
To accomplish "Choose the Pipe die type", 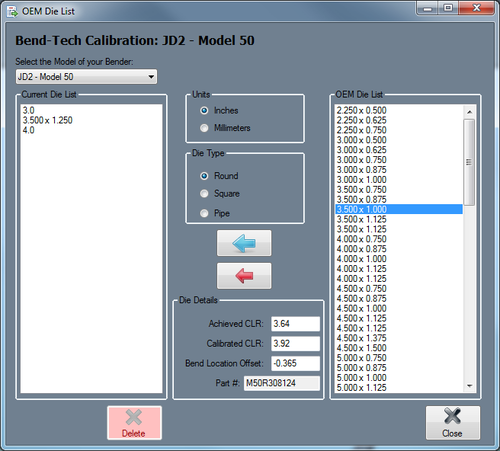I will click(204, 213).
